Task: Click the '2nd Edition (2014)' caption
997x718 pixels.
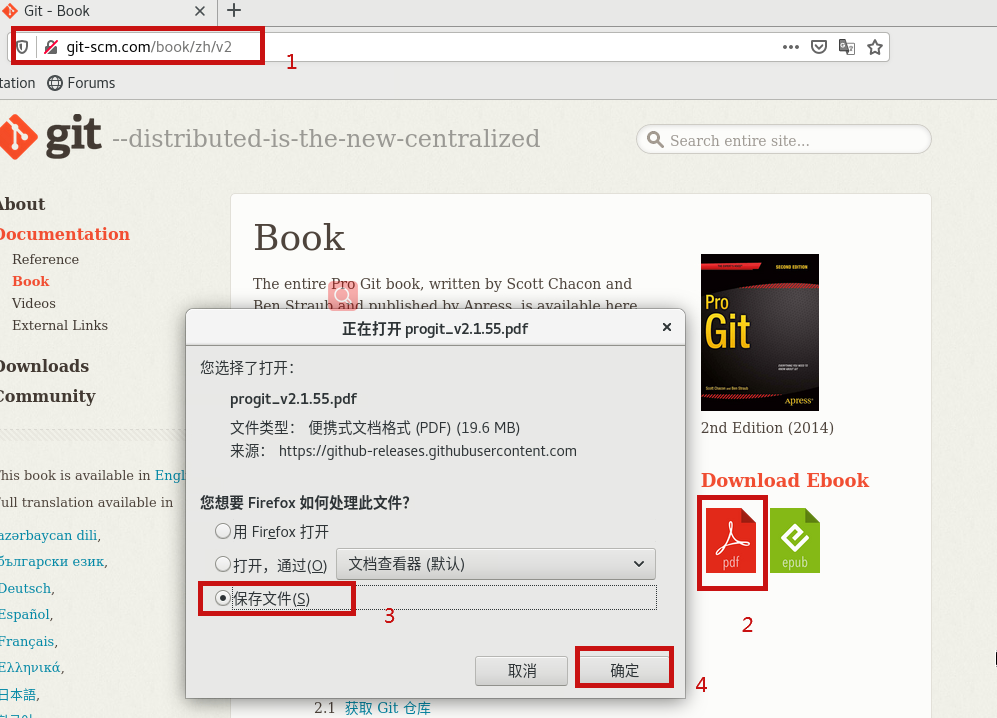Action: 767,428
